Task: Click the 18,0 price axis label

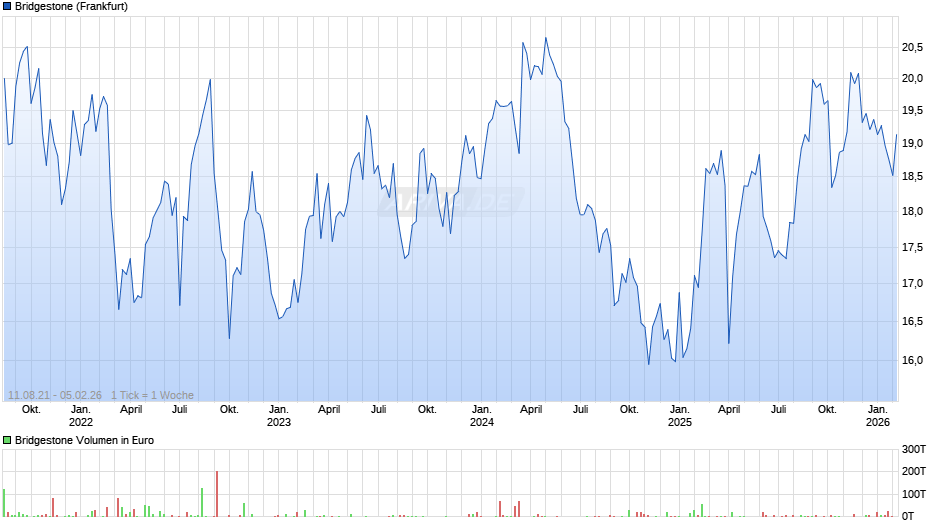Action: [912, 211]
